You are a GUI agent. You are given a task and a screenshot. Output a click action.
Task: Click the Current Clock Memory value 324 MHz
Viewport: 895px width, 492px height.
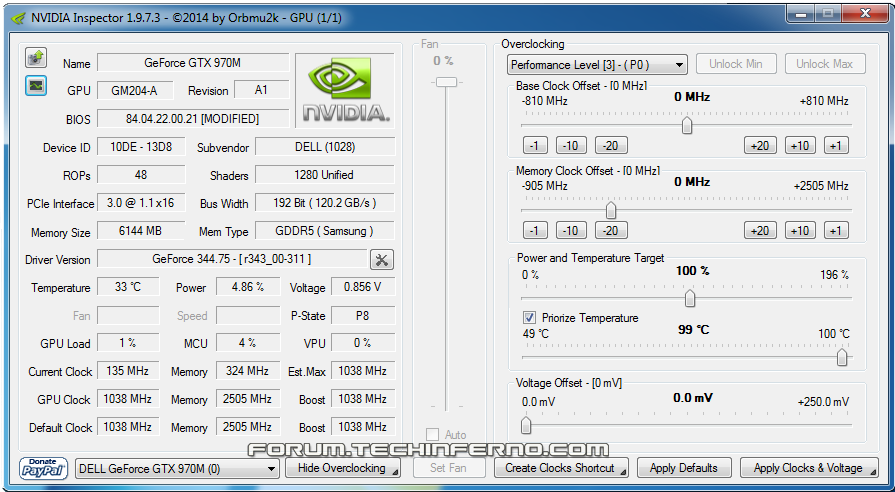click(248, 370)
